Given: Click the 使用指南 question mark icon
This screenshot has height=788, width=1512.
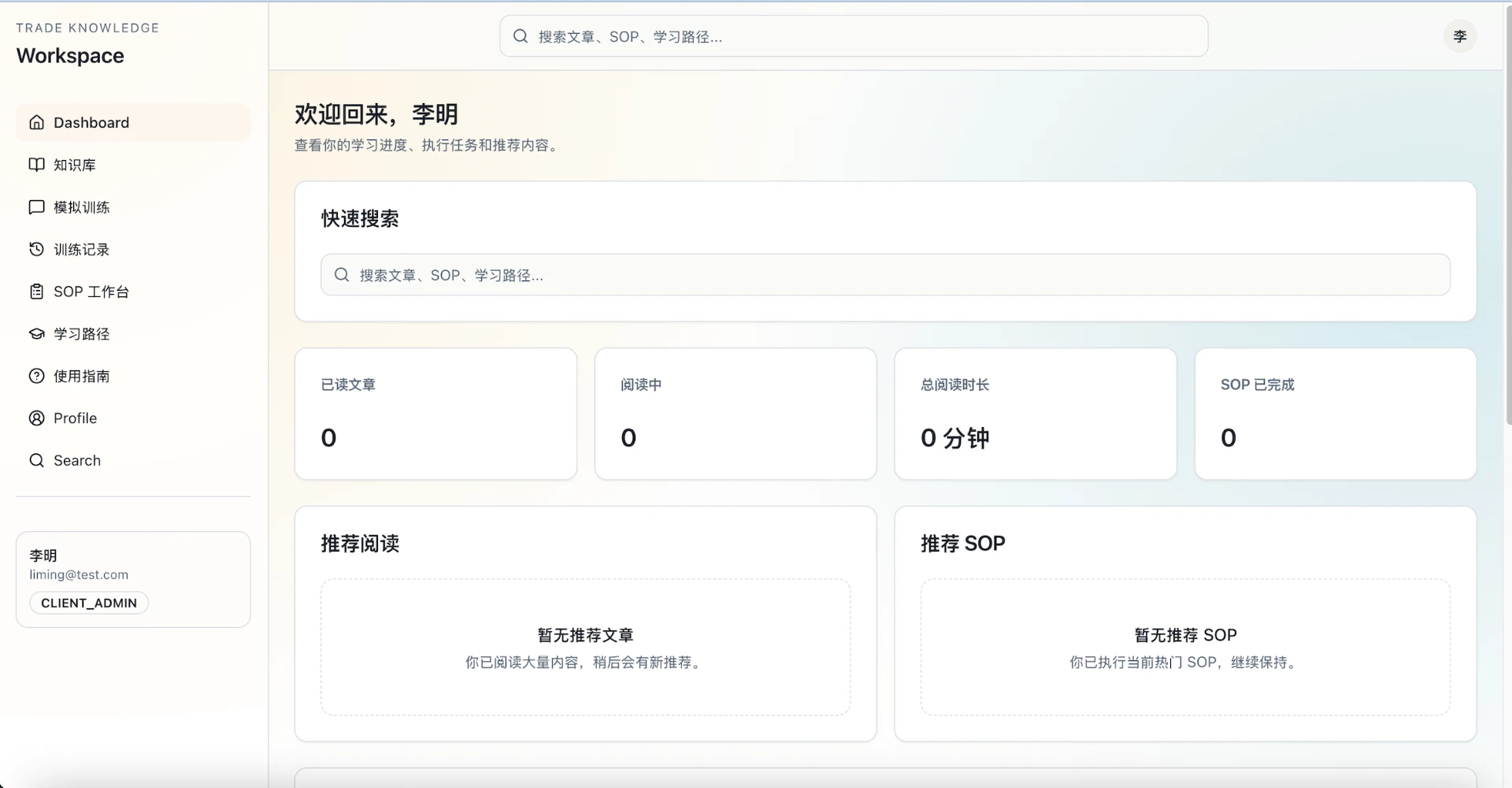Looking at the screenshot, I should (x=36, y=376).
